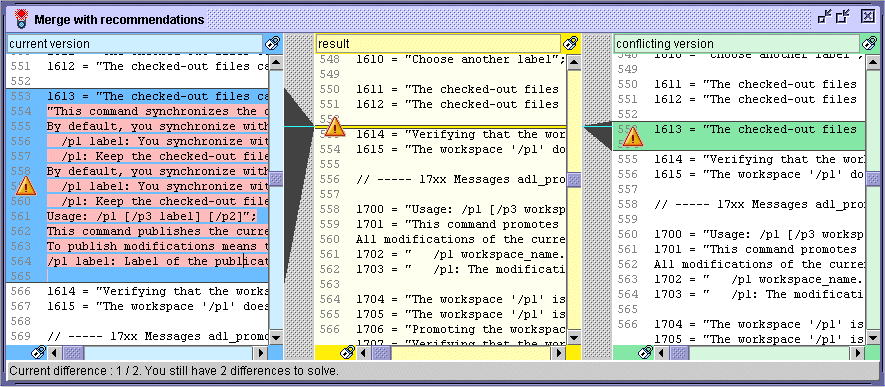Click the warning icon in current version pane
This screenshot has width=885, height=387.
tap(26, 186)
